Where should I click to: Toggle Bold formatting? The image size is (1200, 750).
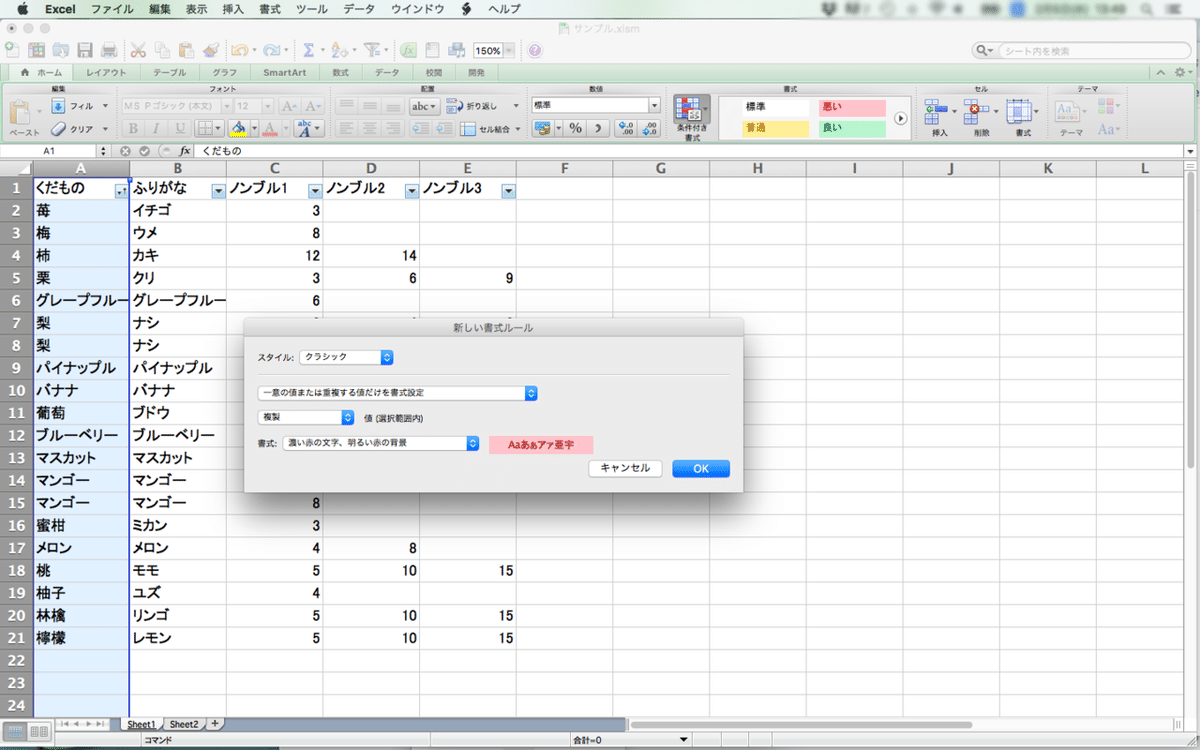point(132,128)
